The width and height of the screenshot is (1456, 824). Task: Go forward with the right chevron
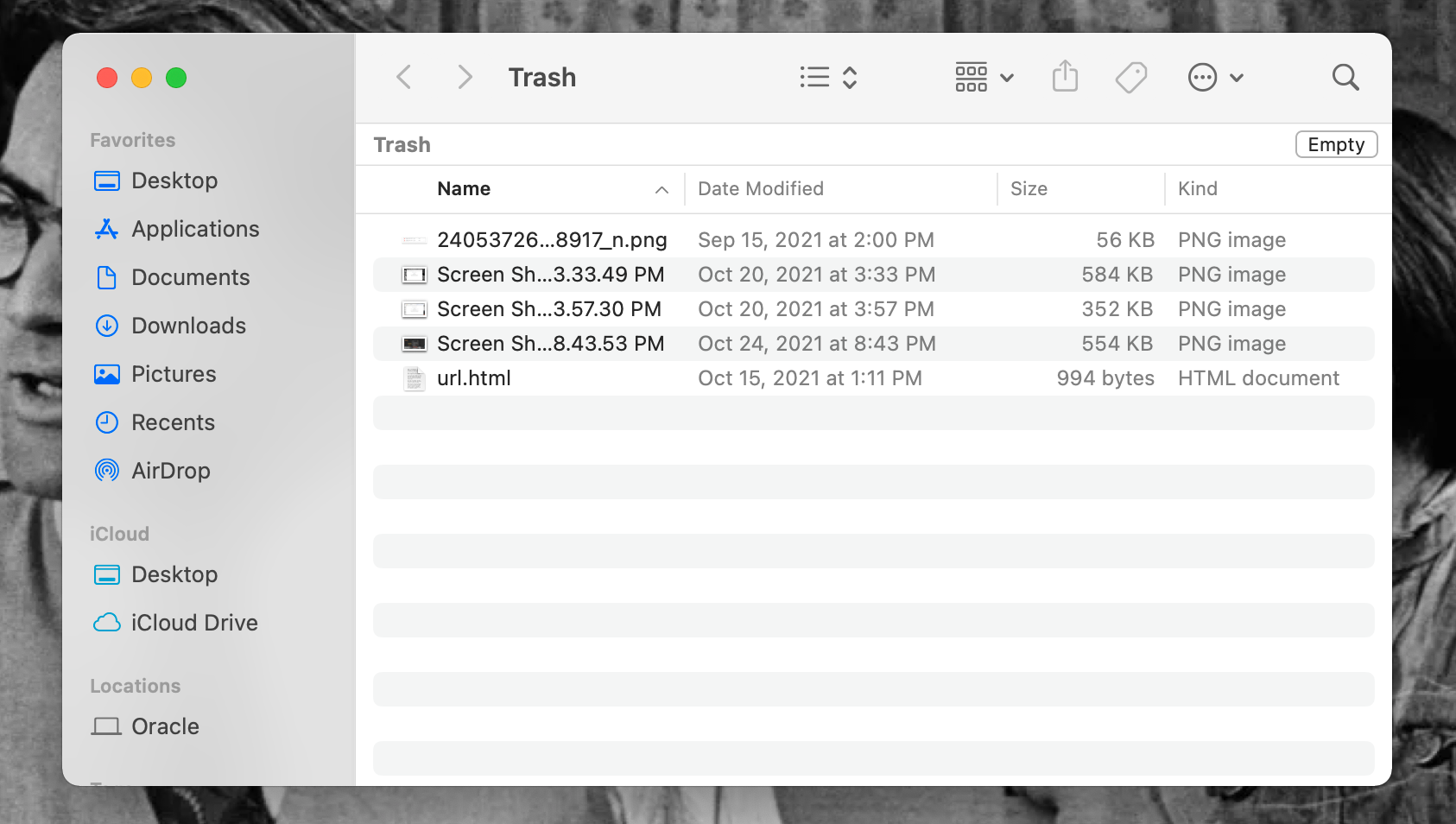pos(465,78)
